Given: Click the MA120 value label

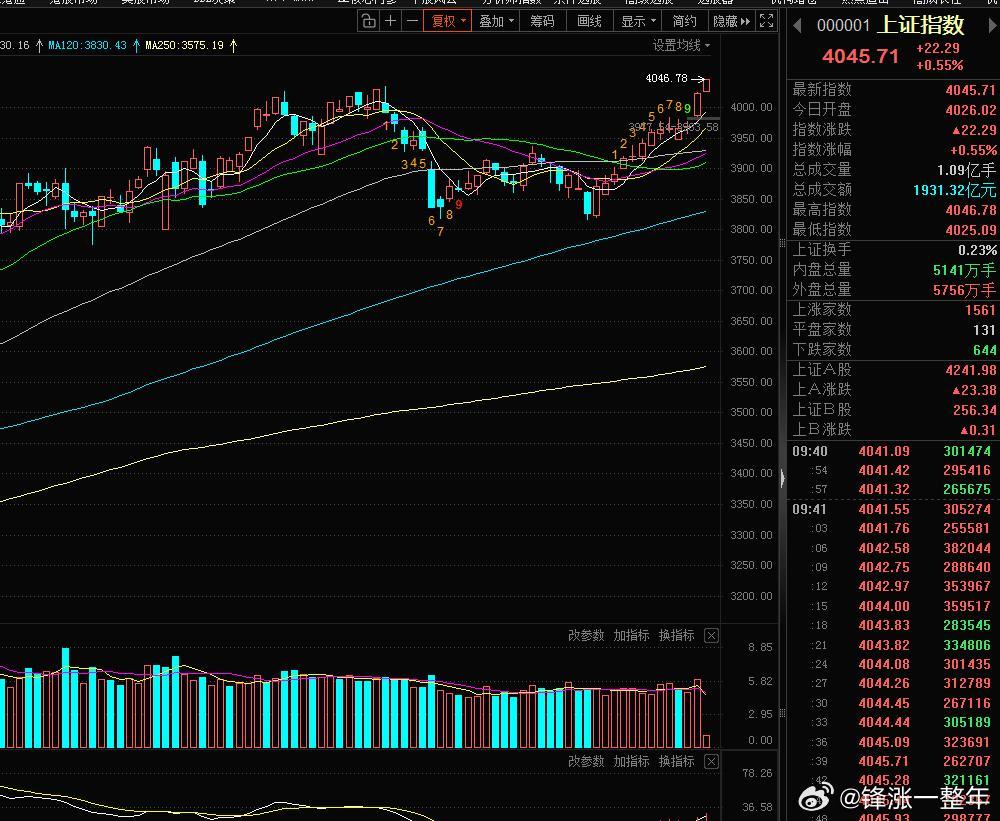Looking at the screenshot, I should pos(87,45).
